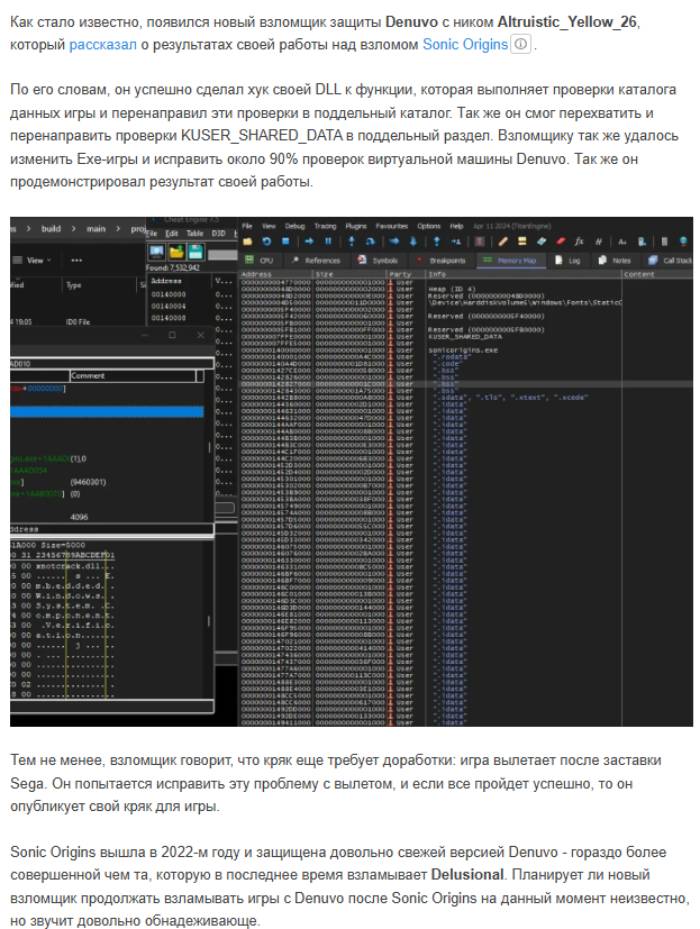
Task: Click the Run arrow icon in x64dbg toolbar
Action: click(309, 242)
